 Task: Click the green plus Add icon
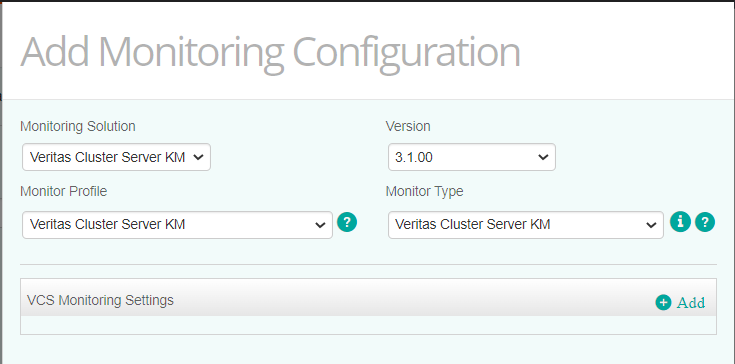[663, 303]
